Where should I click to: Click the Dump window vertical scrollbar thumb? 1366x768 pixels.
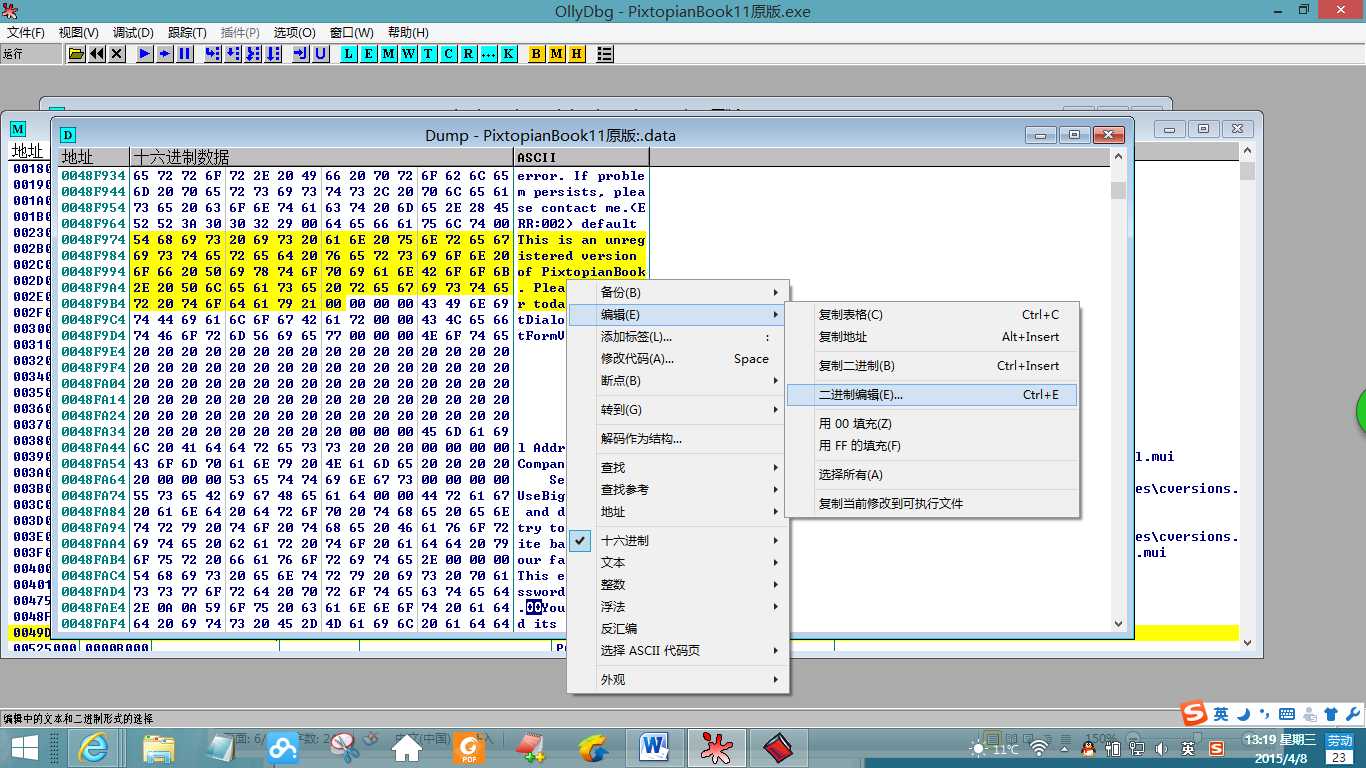tap(1118, 191)
